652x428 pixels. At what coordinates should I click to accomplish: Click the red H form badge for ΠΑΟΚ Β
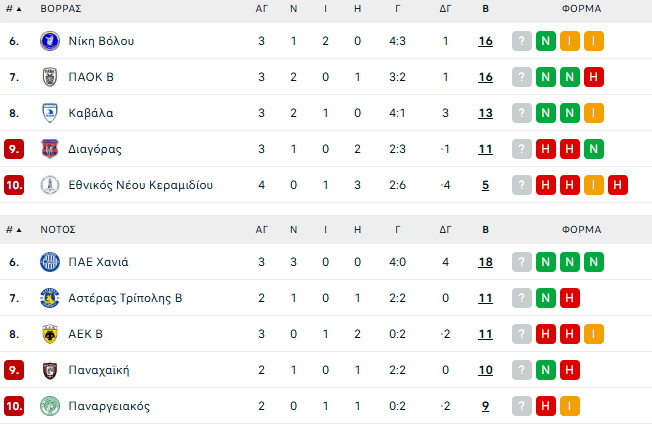[x=593, y=77]
